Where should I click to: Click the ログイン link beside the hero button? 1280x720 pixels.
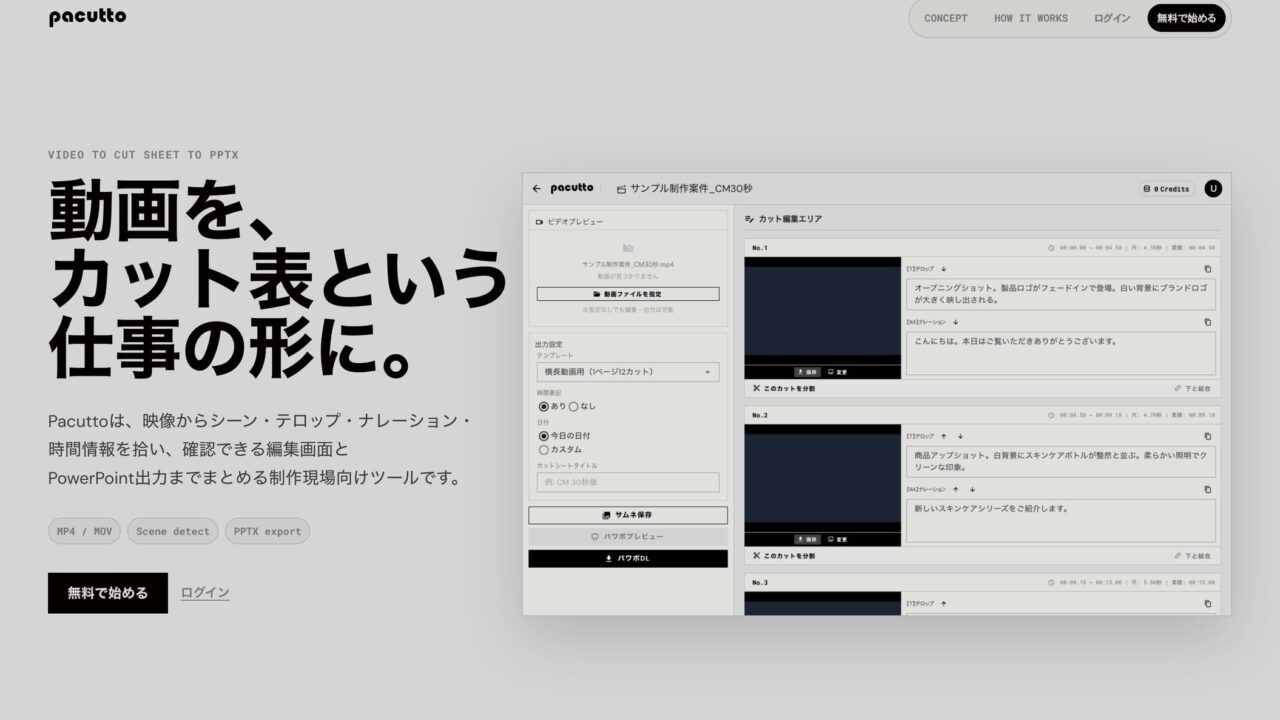[205, 592]
